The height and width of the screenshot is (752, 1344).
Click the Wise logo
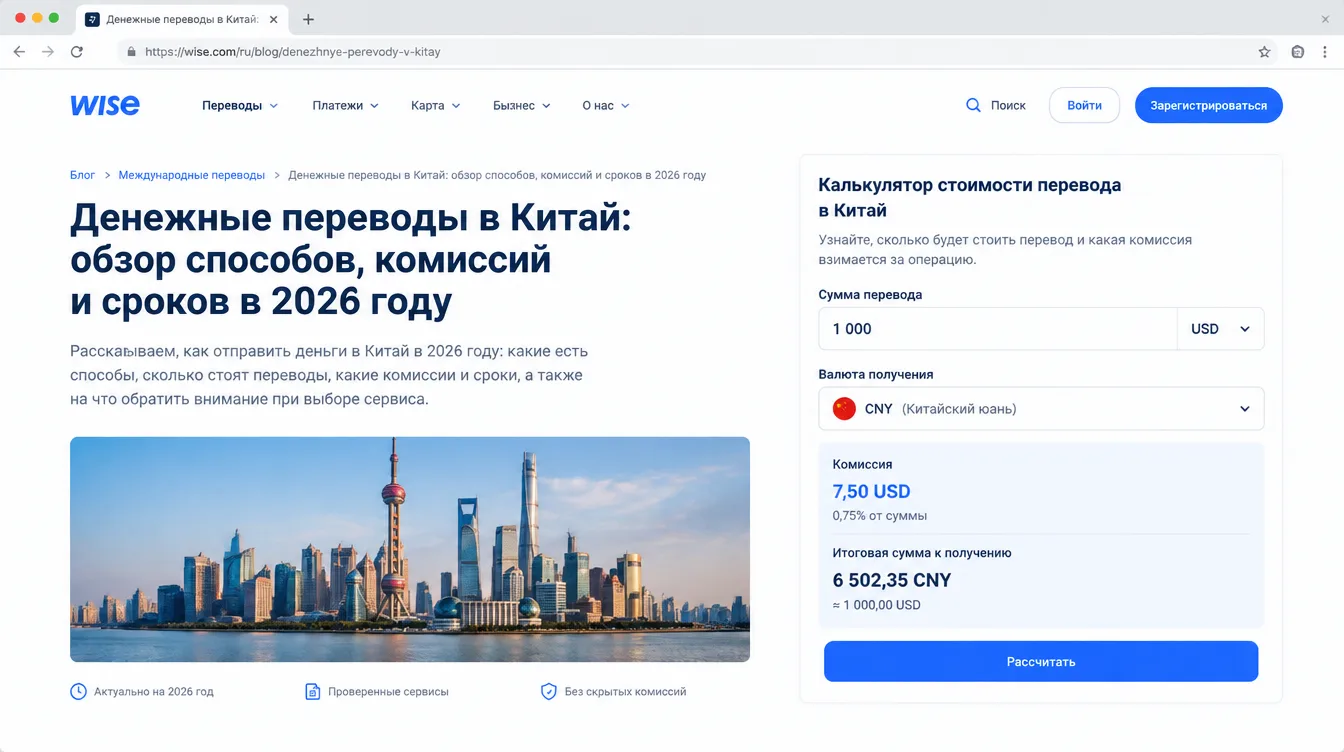[x=105, y=105]
